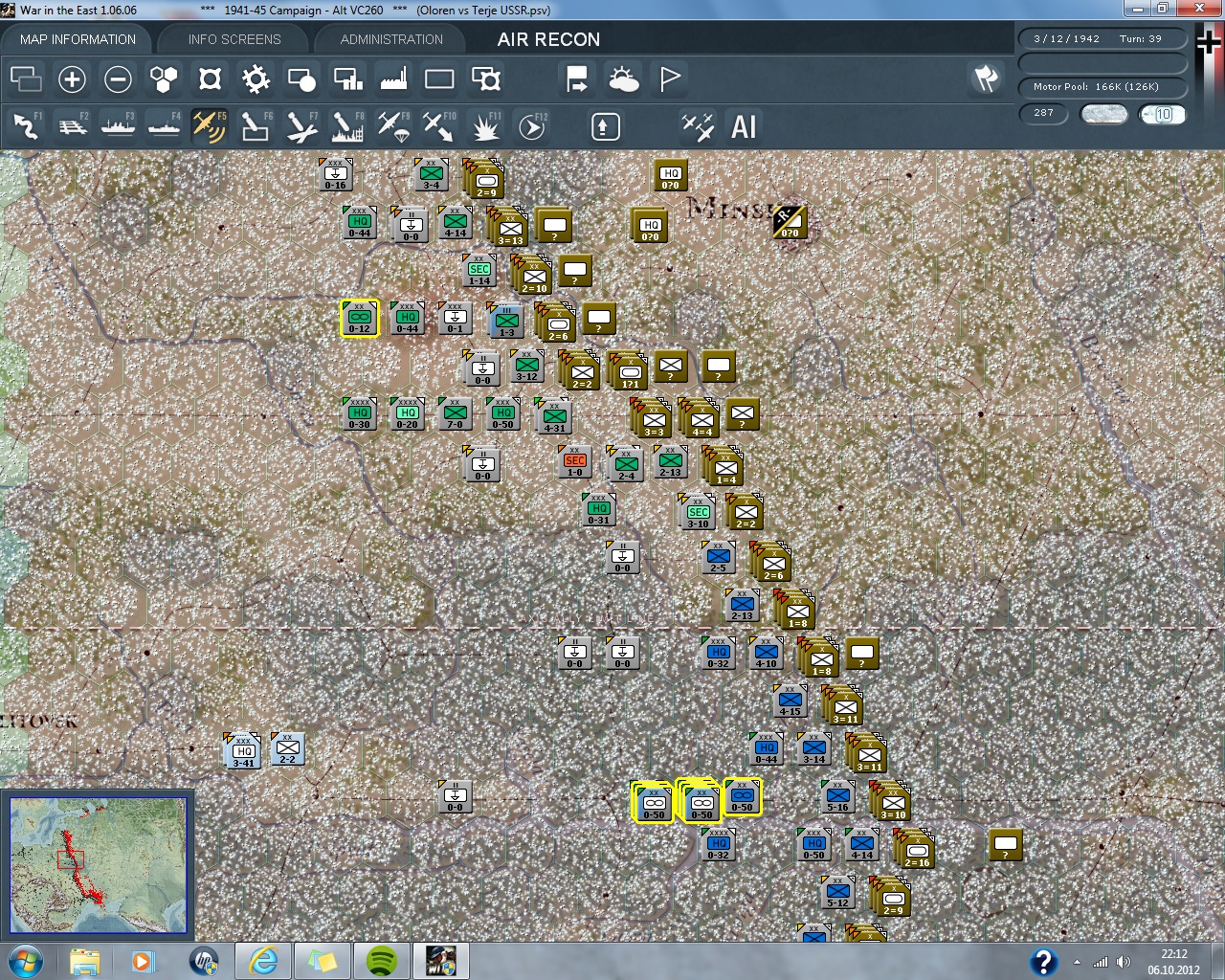This screenshot has height=980, width=1225.
Task: Click the help question mark in system tray
Action: pyautogui.click(x=1043, y=962)
